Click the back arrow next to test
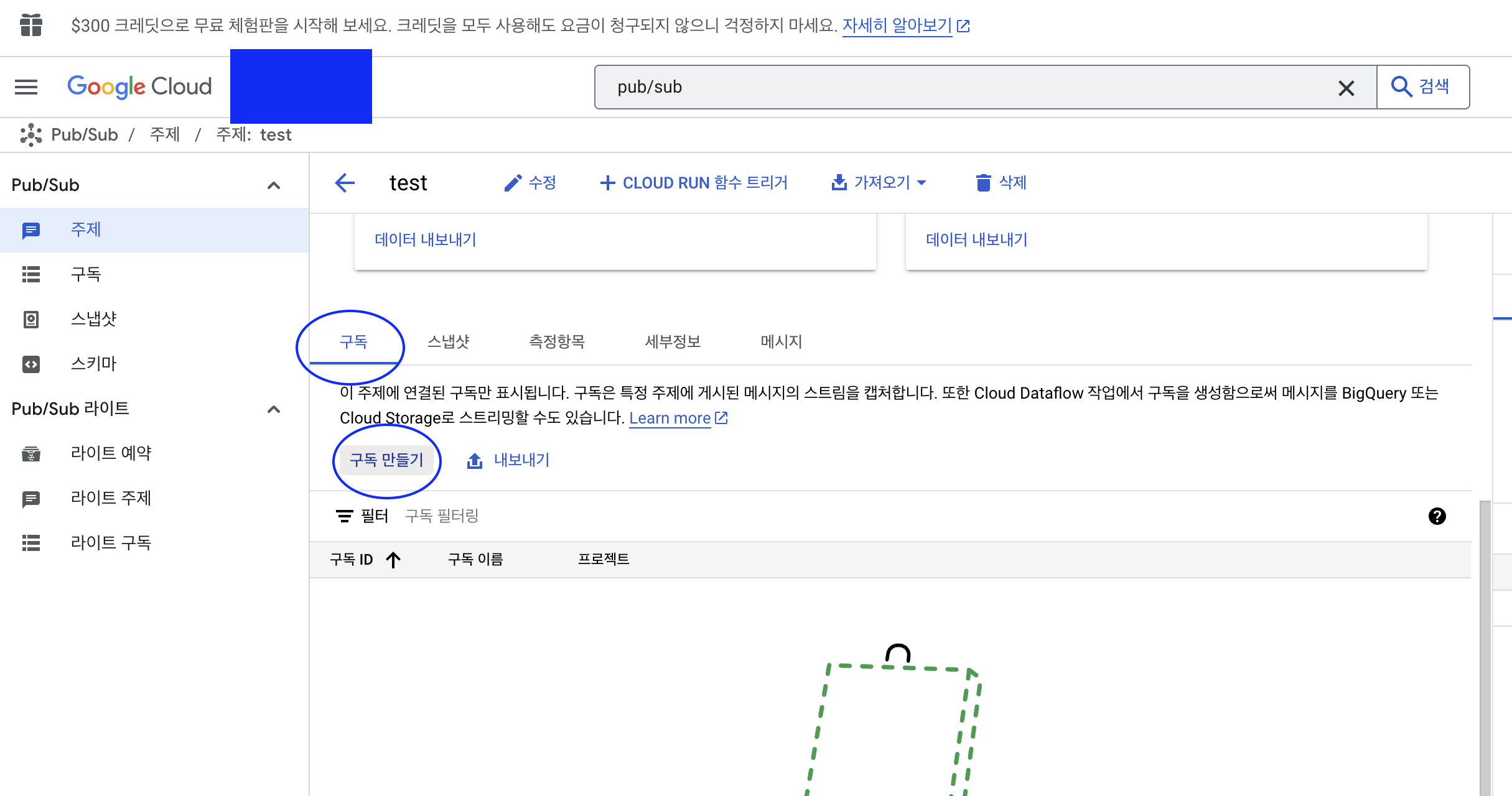The height and width of the screenshot is (796, 1512). click(345, 183)
